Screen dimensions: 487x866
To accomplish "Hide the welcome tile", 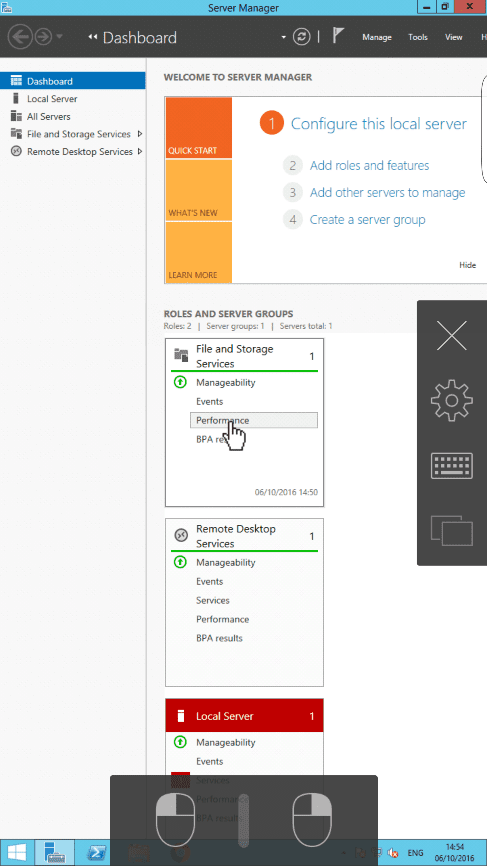I will (467, 265).
